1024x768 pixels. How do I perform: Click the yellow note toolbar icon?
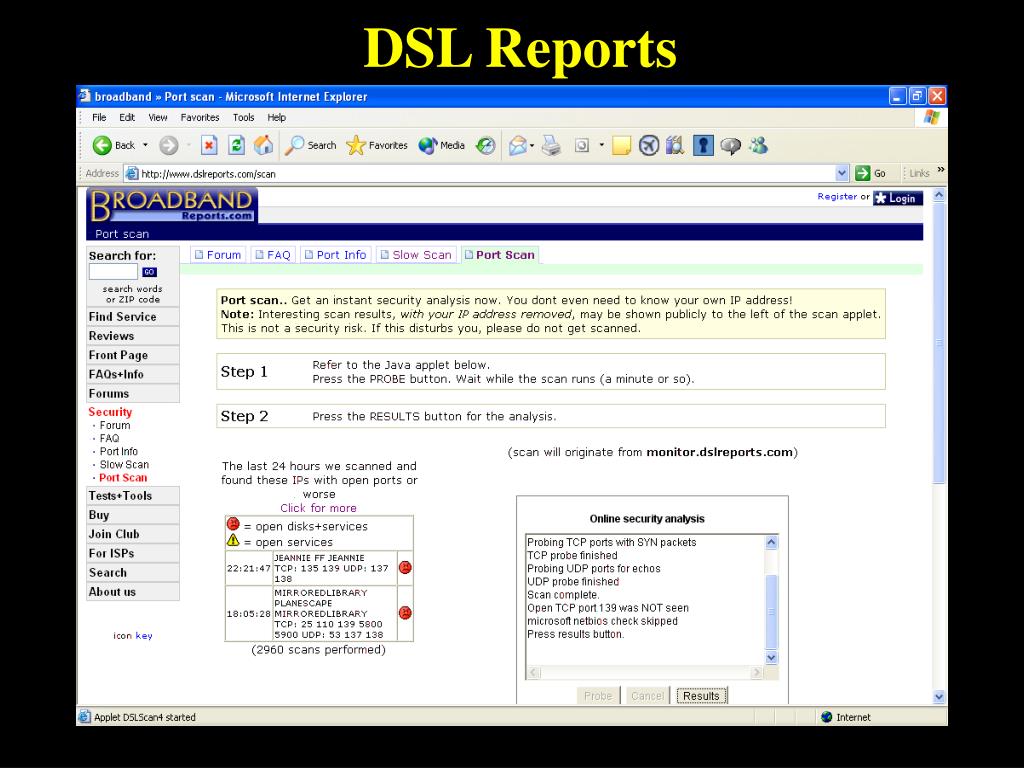[x=621, y=145]
